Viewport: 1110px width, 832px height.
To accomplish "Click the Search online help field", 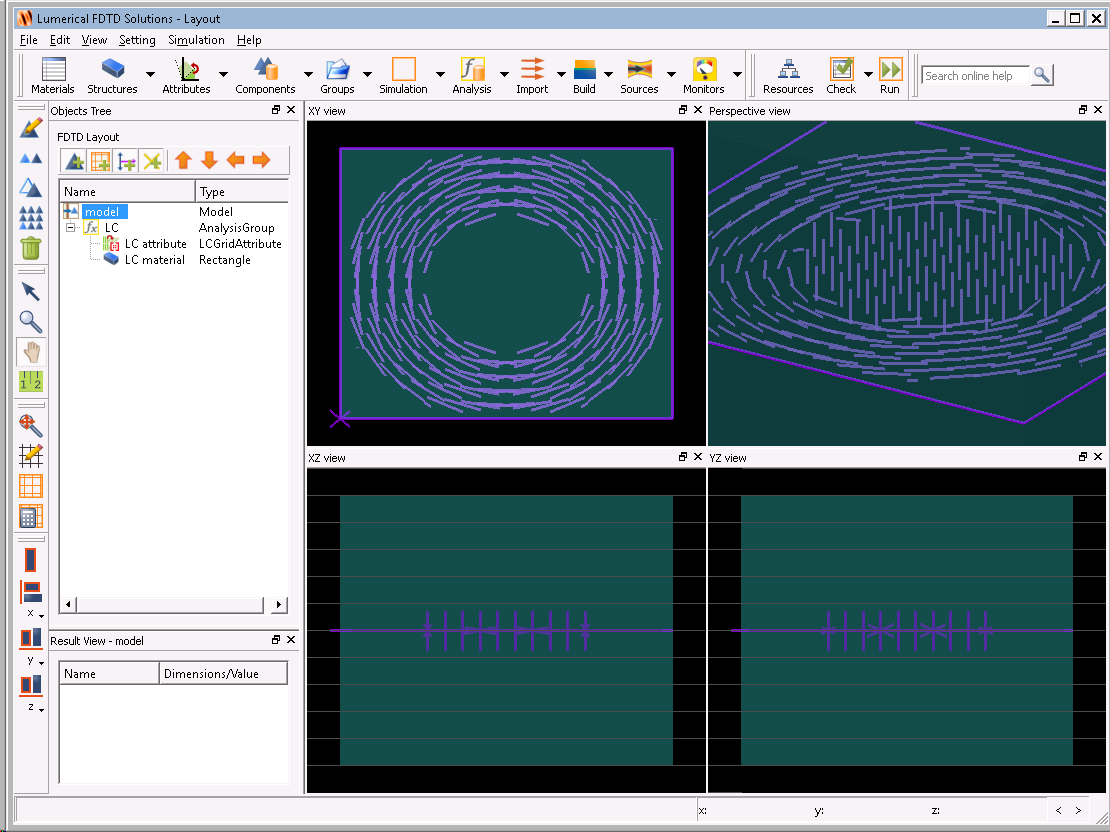I will pos(975,75).
